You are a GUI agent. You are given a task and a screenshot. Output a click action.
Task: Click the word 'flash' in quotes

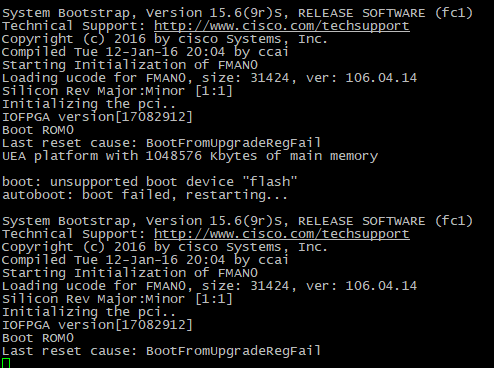pos(270,182)
